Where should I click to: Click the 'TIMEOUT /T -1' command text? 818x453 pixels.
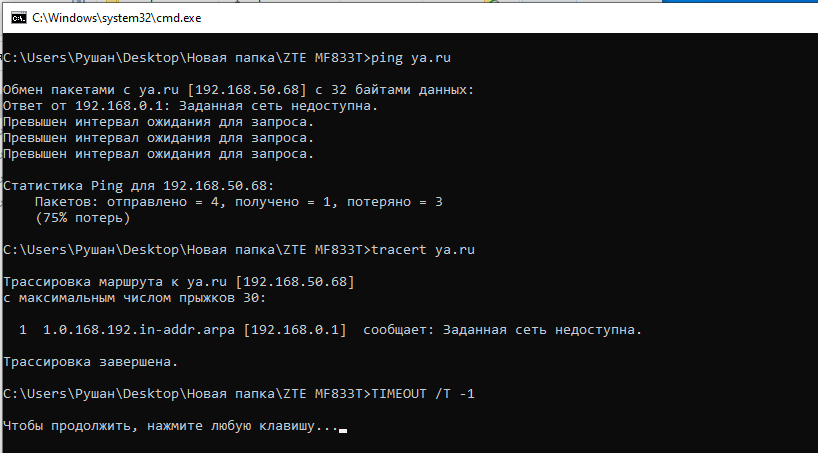pyautogui.click(x=423, y=394)
